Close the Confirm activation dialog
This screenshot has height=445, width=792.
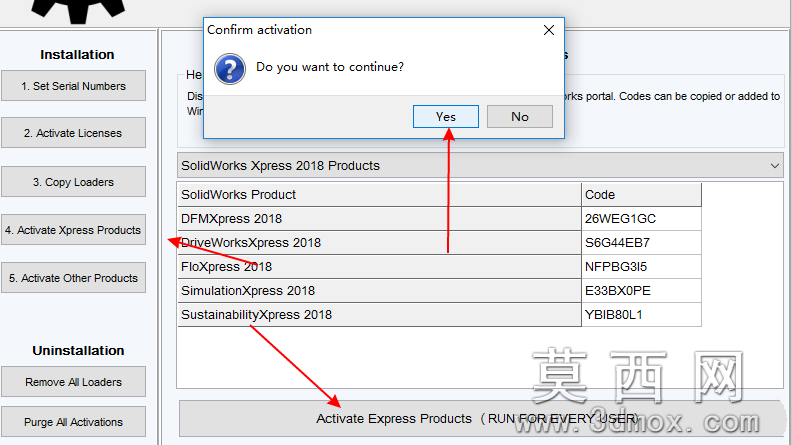(549, 30)
